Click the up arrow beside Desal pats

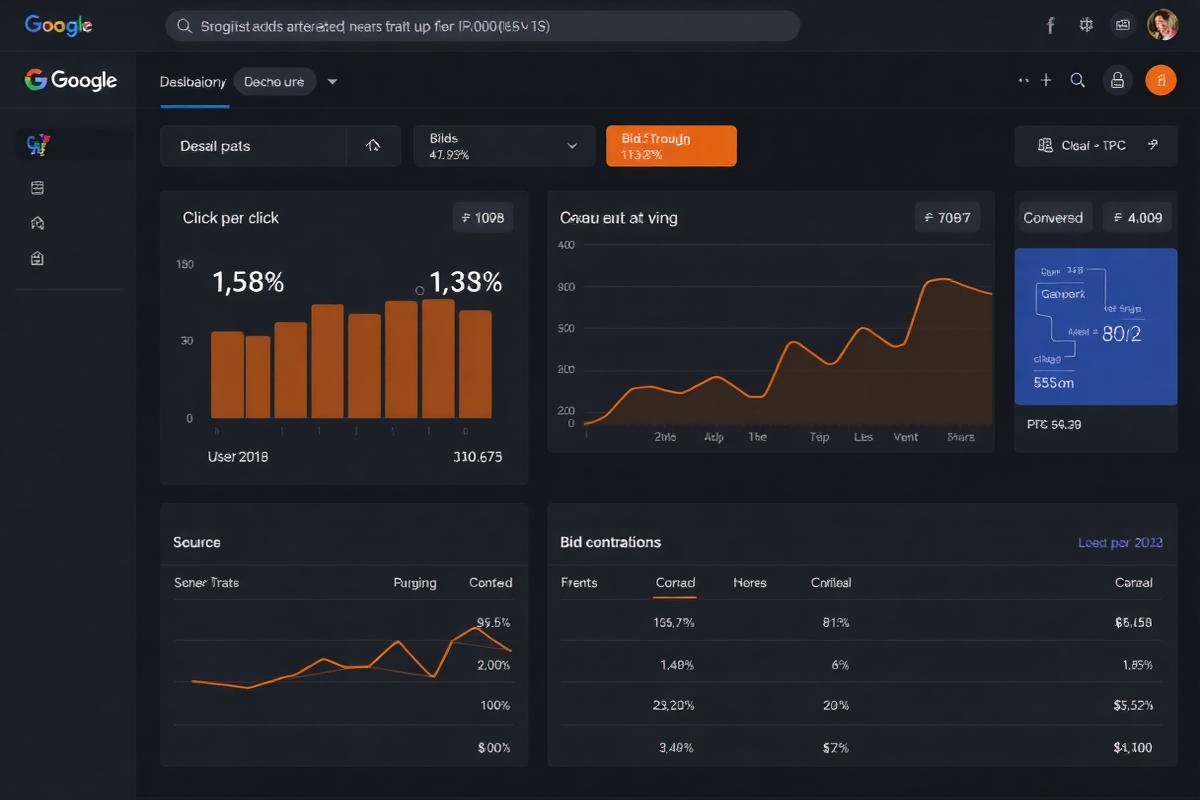pyautogui.click(x=373, y=146)
